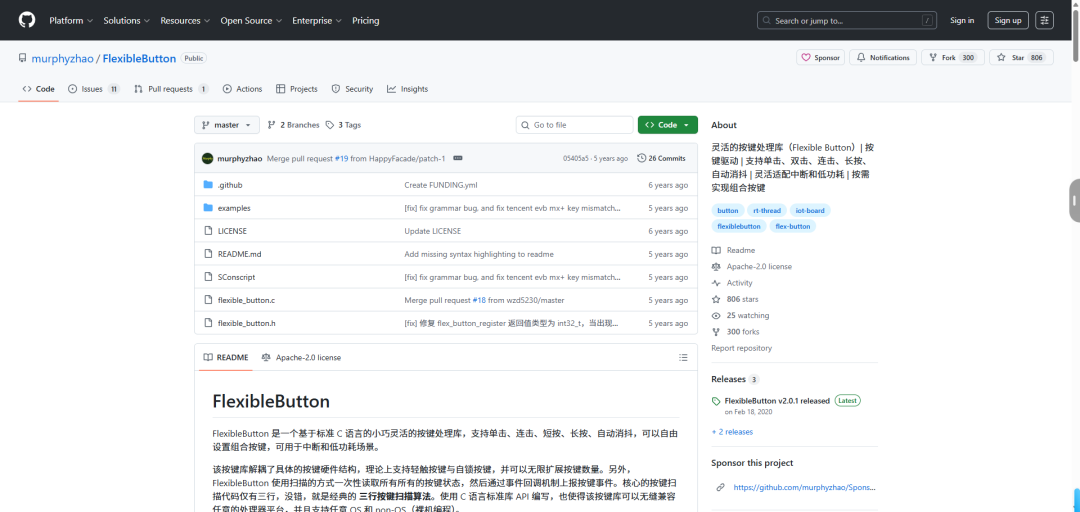1080x512 pixels.
Task: Switch to the Security tab
Action: coord(352,89)
